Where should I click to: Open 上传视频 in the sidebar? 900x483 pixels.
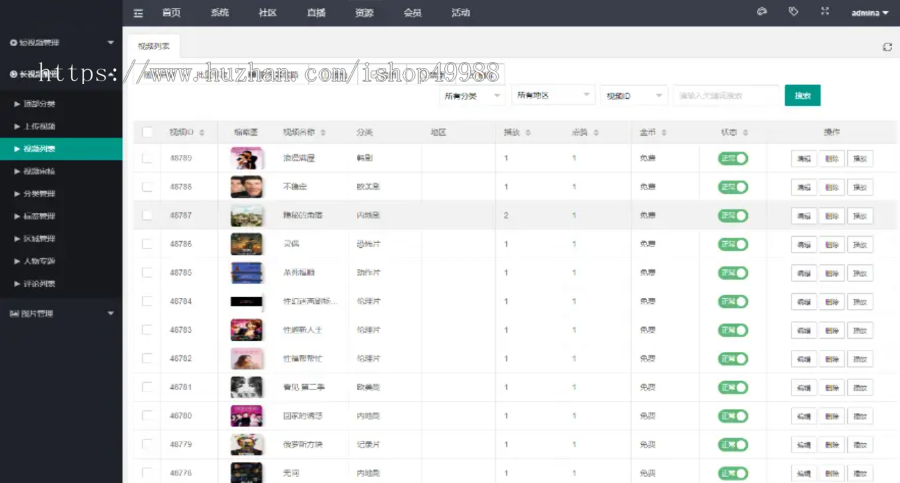pos(61,126)
